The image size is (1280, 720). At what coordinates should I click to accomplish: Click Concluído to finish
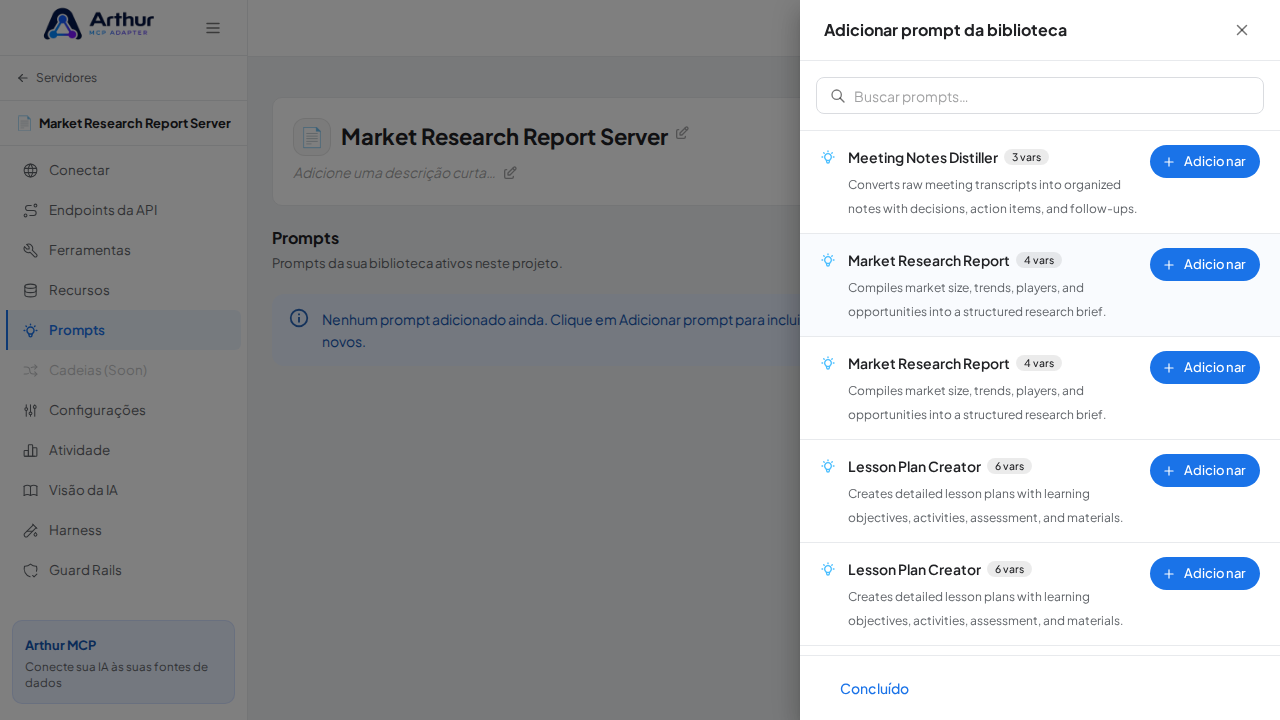click(x=874, y=688)
